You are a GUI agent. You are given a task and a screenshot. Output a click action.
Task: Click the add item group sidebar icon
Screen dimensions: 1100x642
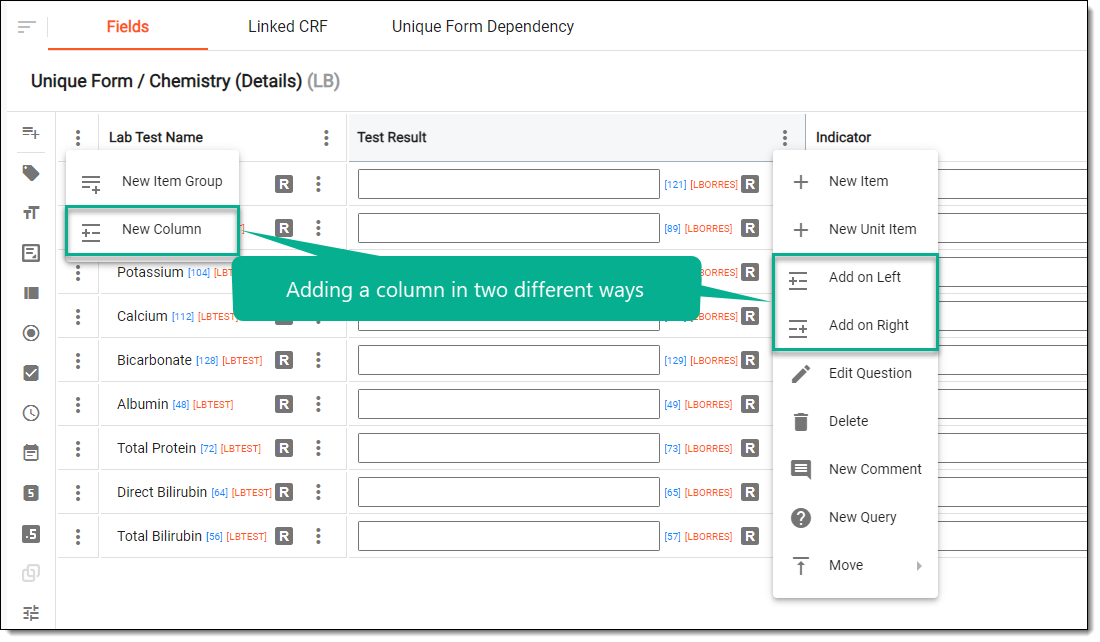tap(31, 133)
